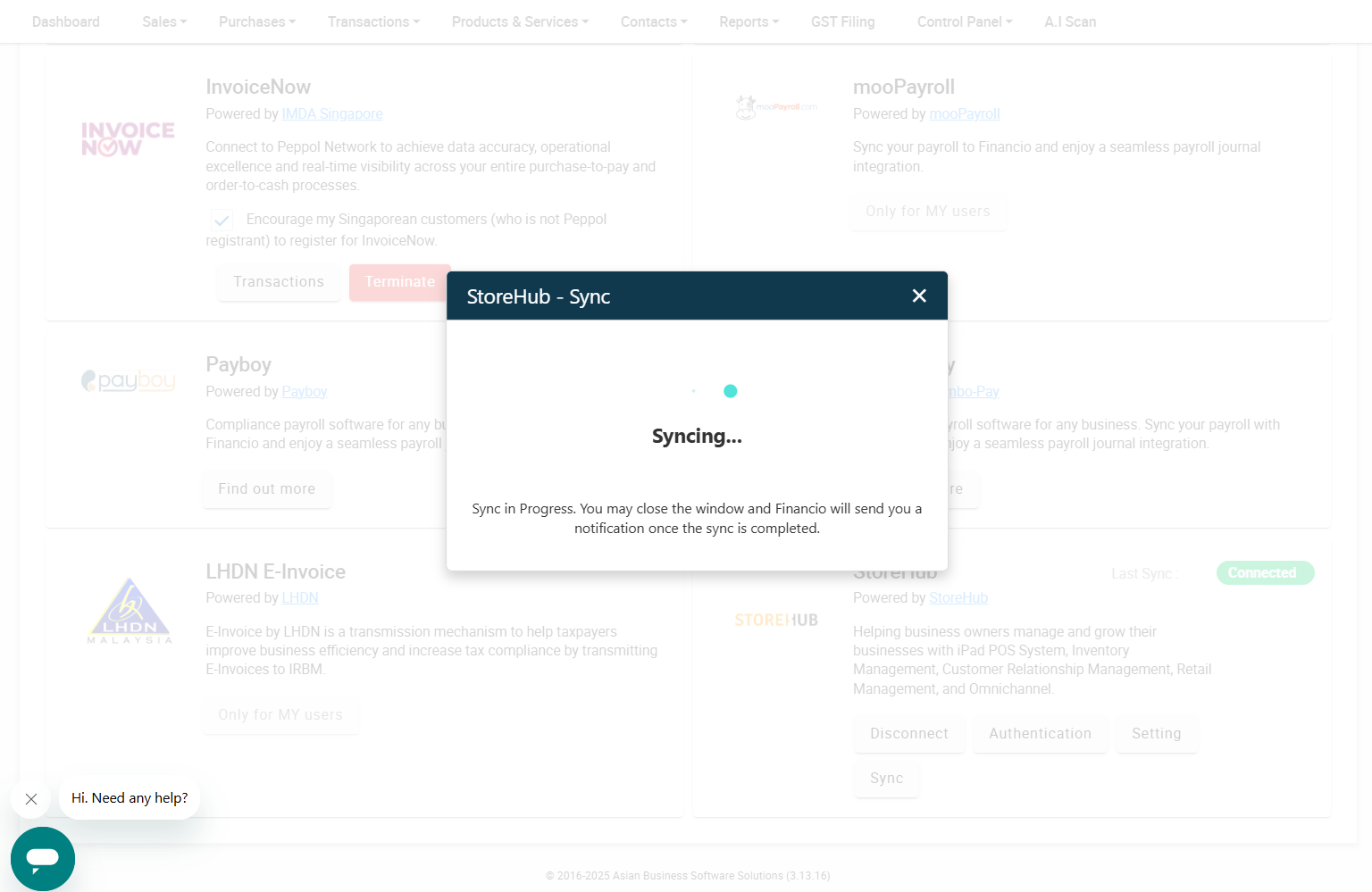Click the StoreHub Sync button
1372x892 pixels.
[x=887, y=779]
